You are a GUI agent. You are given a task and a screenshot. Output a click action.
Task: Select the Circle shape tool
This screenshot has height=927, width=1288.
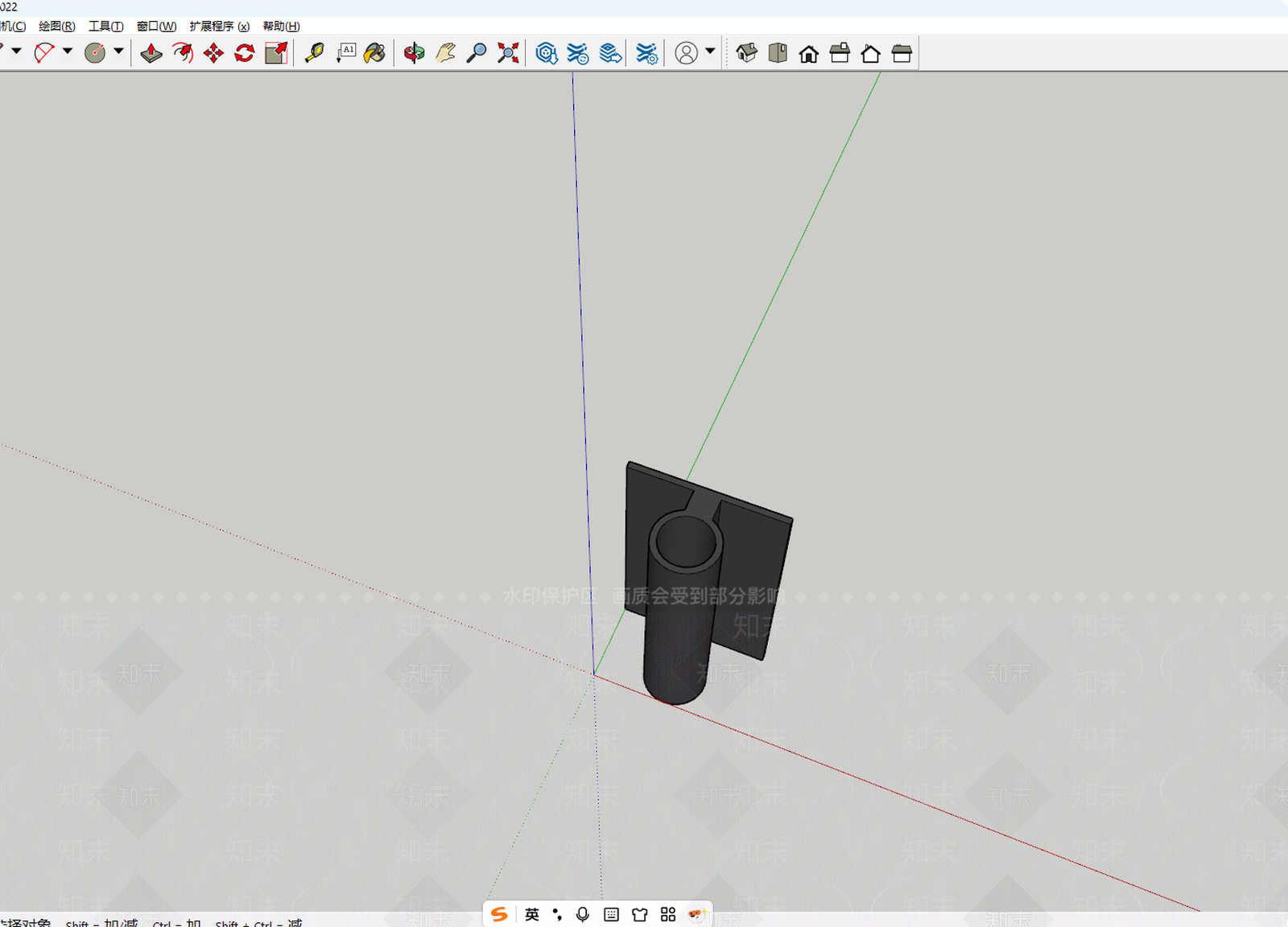click(95, 53)
